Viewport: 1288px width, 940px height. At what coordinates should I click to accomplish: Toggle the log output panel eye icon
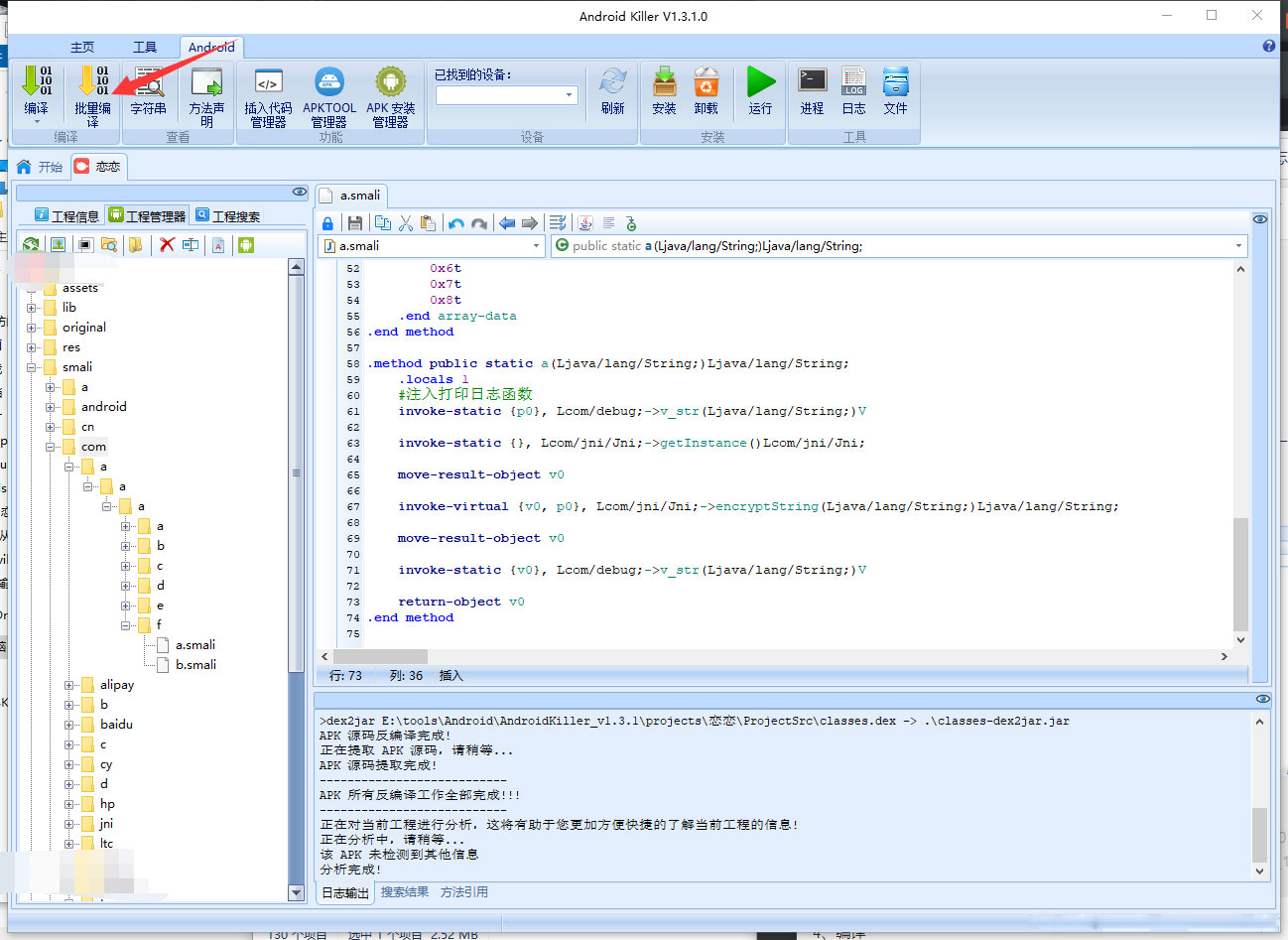coord(1263,699)
